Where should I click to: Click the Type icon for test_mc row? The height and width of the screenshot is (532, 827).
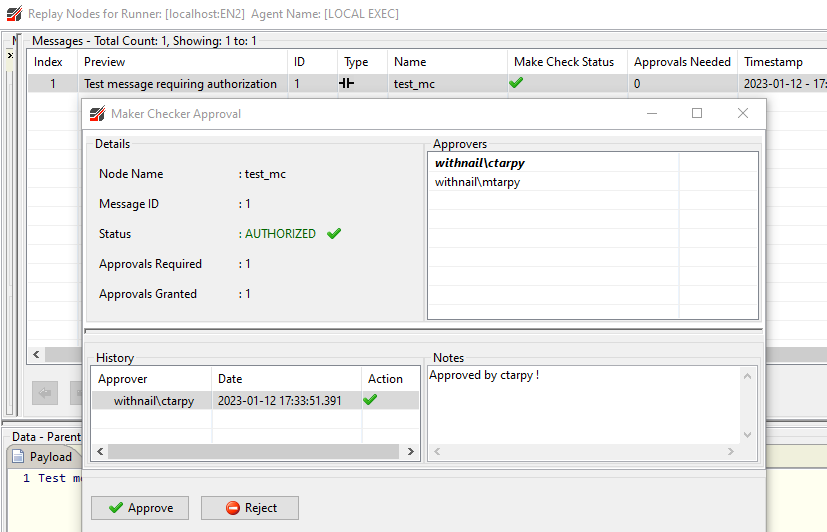pos(347,84)
